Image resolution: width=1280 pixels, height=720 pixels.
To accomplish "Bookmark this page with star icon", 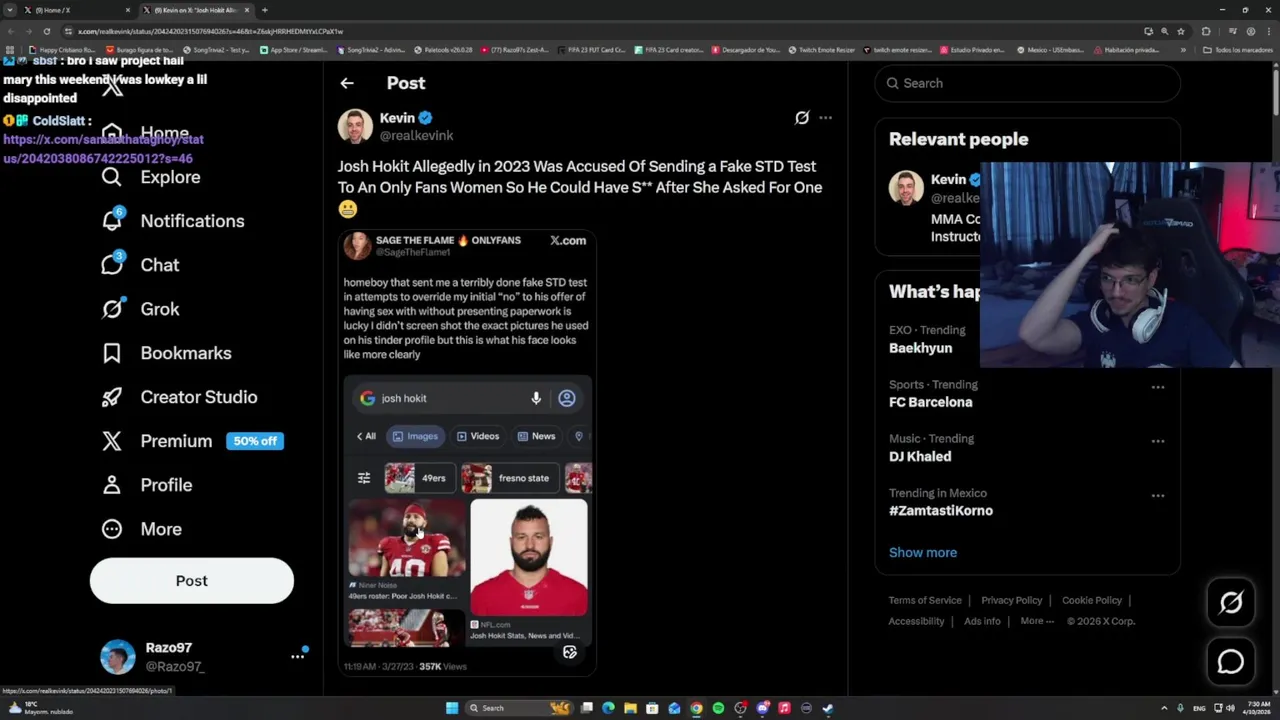I will coord(1180,31).
